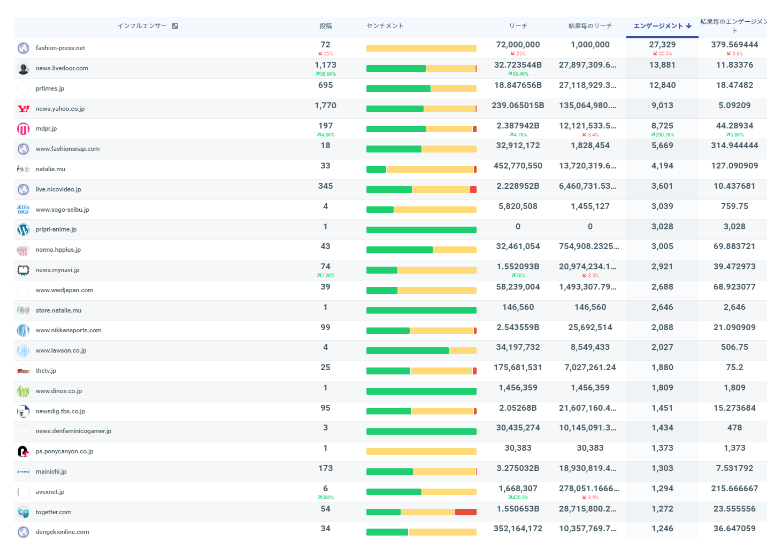Click the store.natalie.mu site icon
783x555 pixels.
tap(23, 310)
